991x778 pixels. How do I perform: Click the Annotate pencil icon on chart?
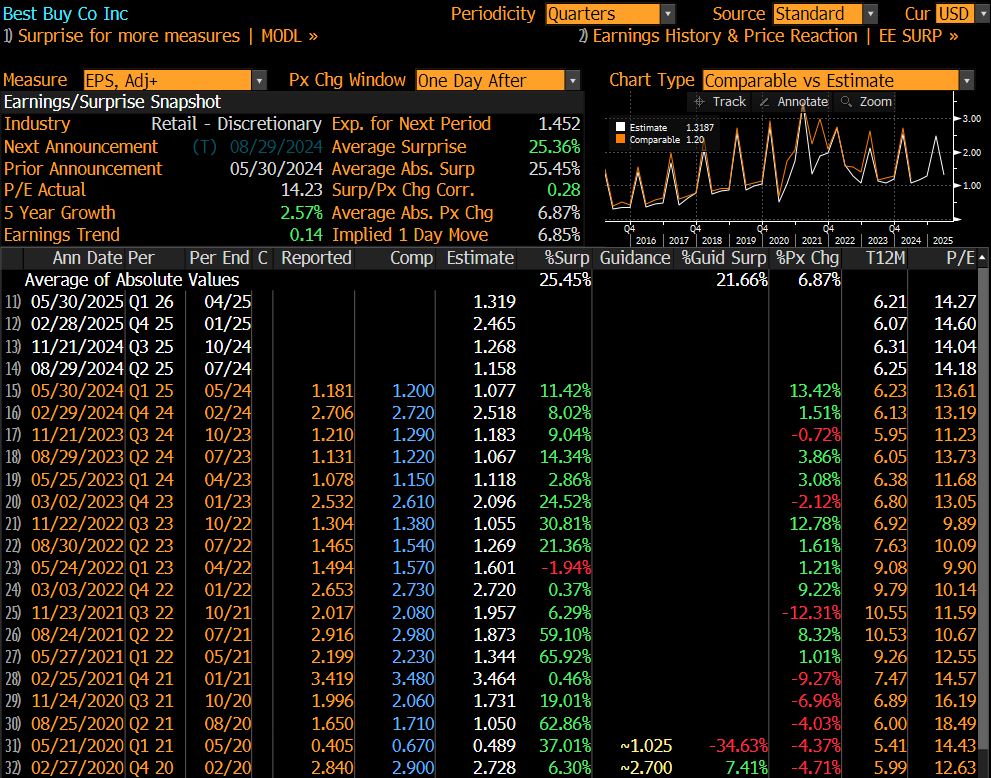pyautogui.click(x=764, y=102)
